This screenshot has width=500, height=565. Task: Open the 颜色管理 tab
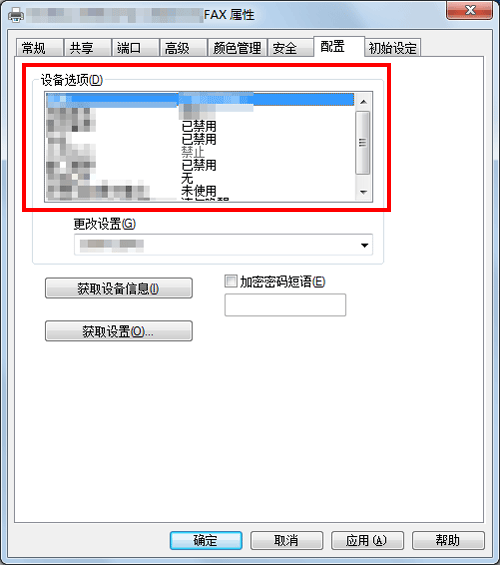[237, 48]
